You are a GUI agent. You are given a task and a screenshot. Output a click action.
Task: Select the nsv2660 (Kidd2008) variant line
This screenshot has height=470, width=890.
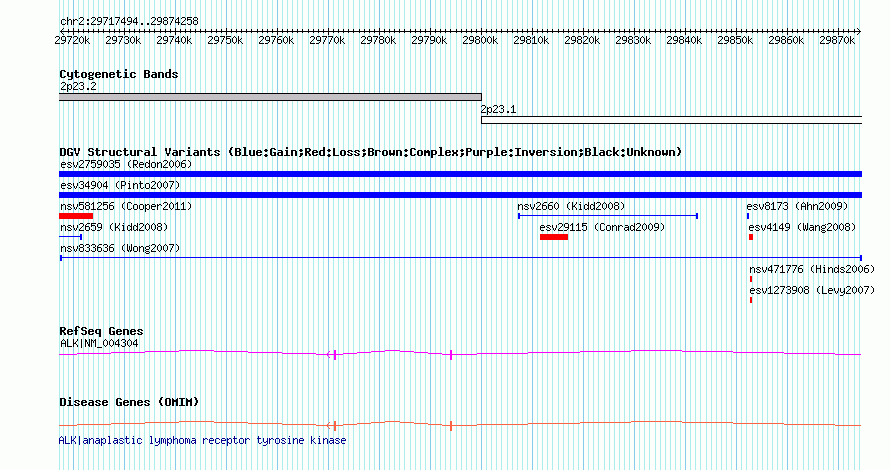coord(608,216)
